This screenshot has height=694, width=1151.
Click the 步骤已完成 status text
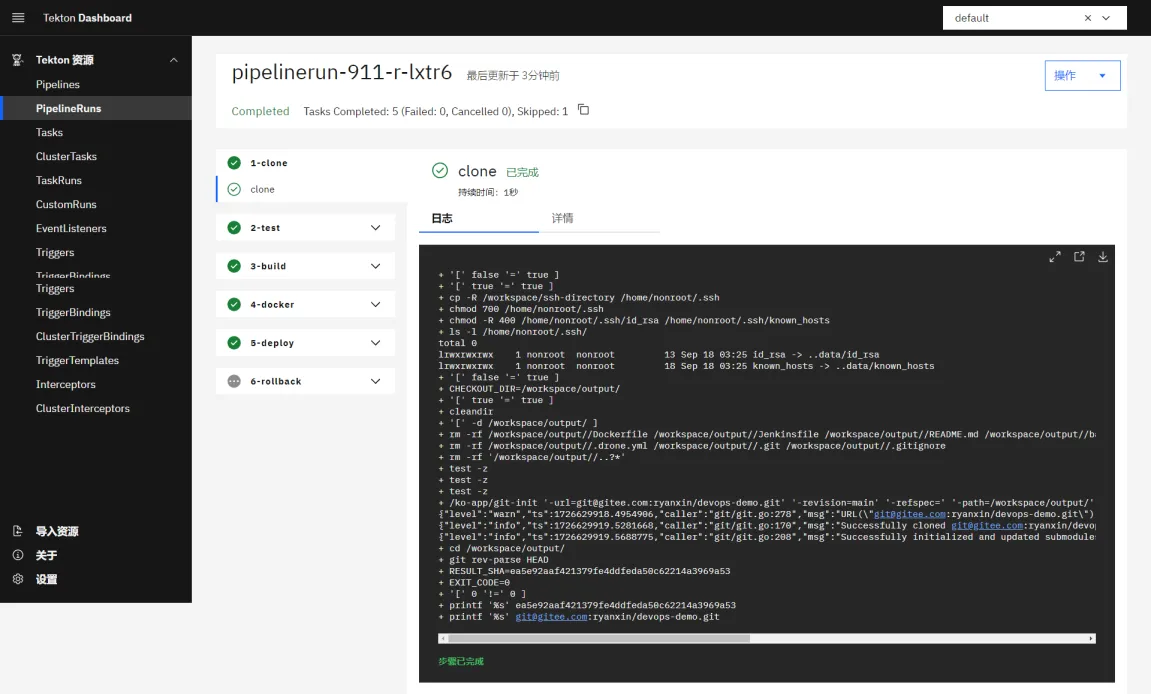pos(461,662)
